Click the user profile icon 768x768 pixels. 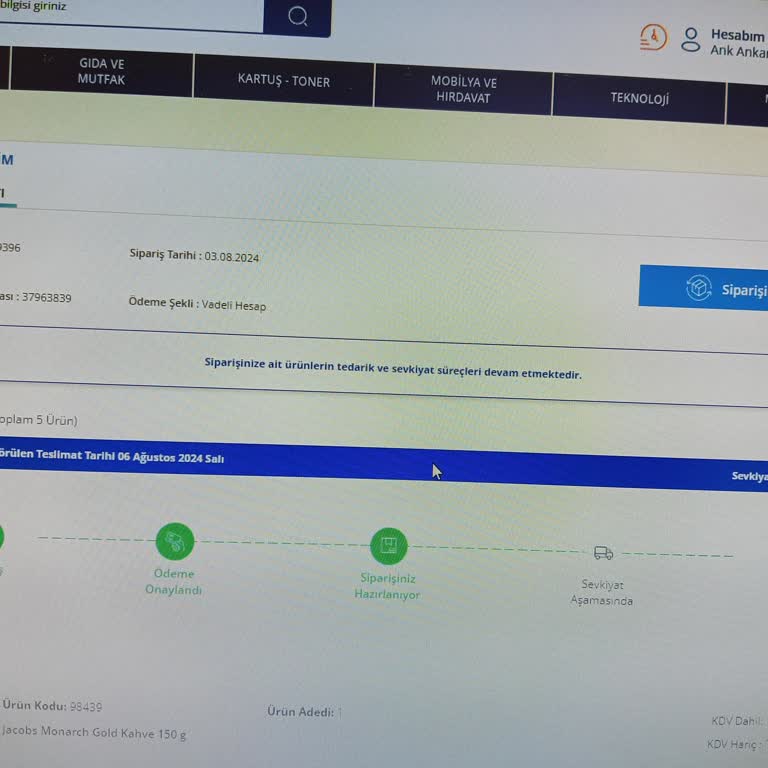(x=691, y=40)
